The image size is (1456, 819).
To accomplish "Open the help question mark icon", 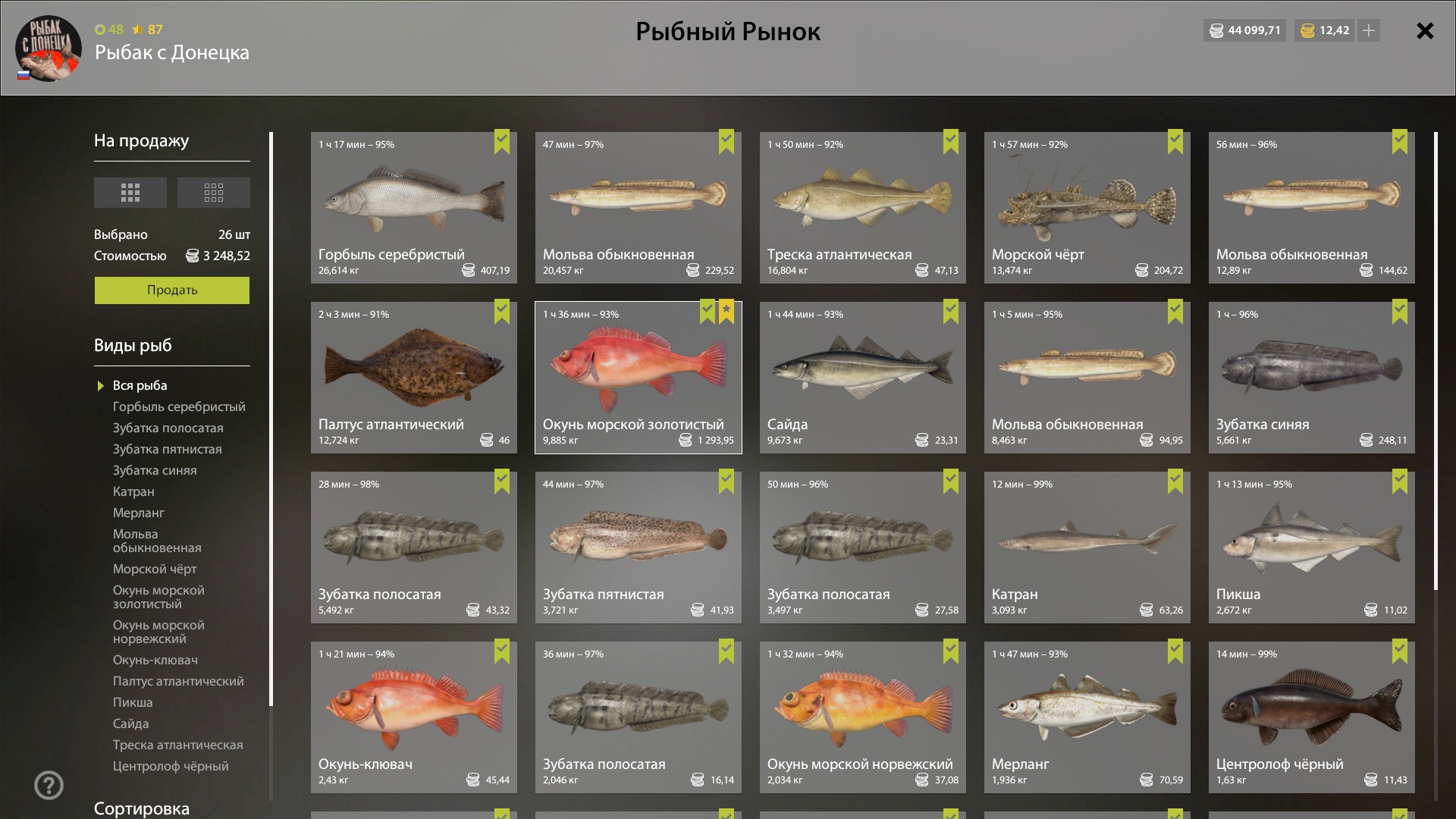I will tap(49, 785).
